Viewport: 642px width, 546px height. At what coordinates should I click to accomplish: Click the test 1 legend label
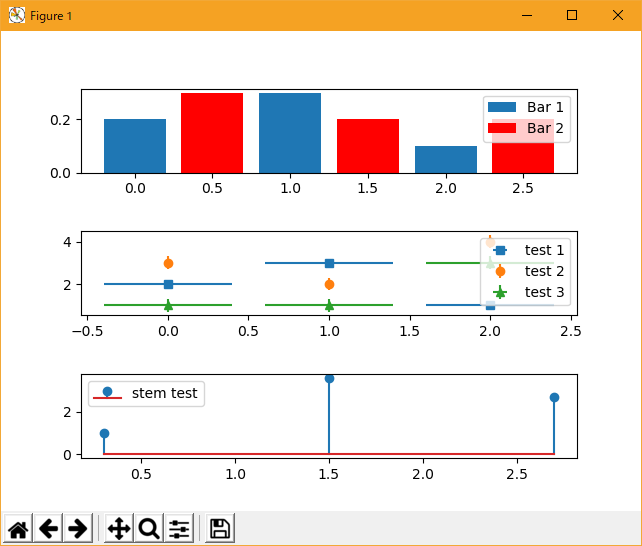point(544,250)
